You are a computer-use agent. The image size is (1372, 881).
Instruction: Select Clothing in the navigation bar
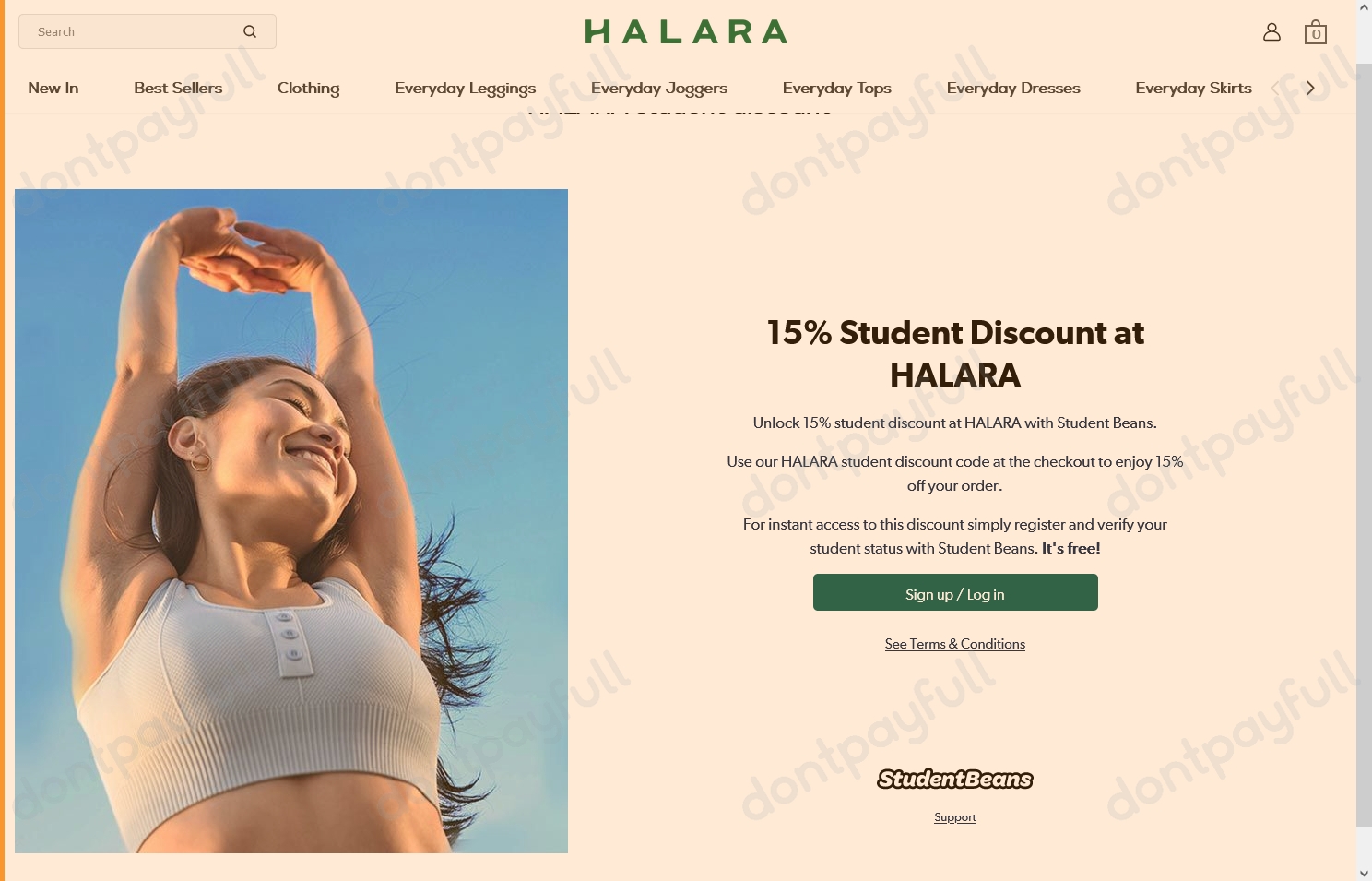308,88
